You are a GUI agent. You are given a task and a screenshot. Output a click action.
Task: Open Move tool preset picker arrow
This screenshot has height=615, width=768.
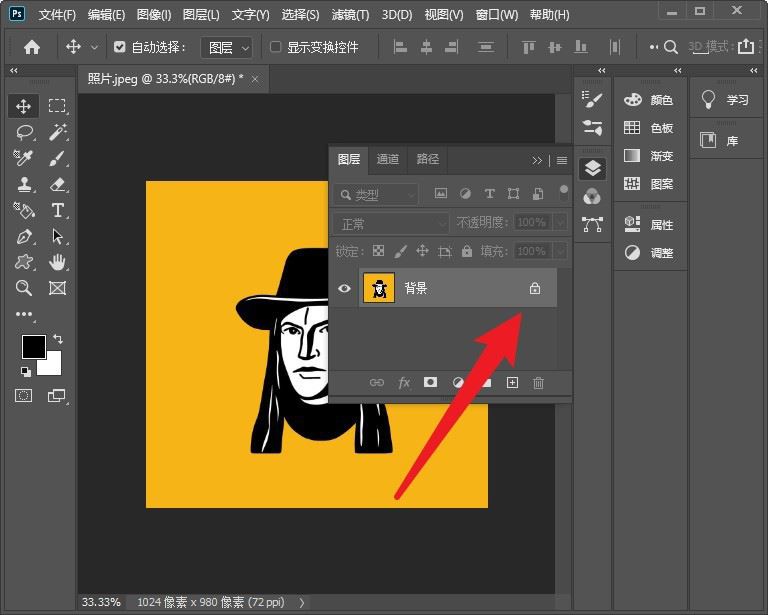click(94, 47)
